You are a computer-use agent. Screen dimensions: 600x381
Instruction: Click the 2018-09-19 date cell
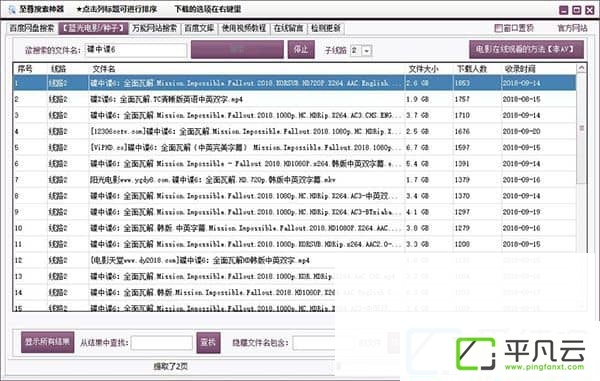tap(521, 212)
